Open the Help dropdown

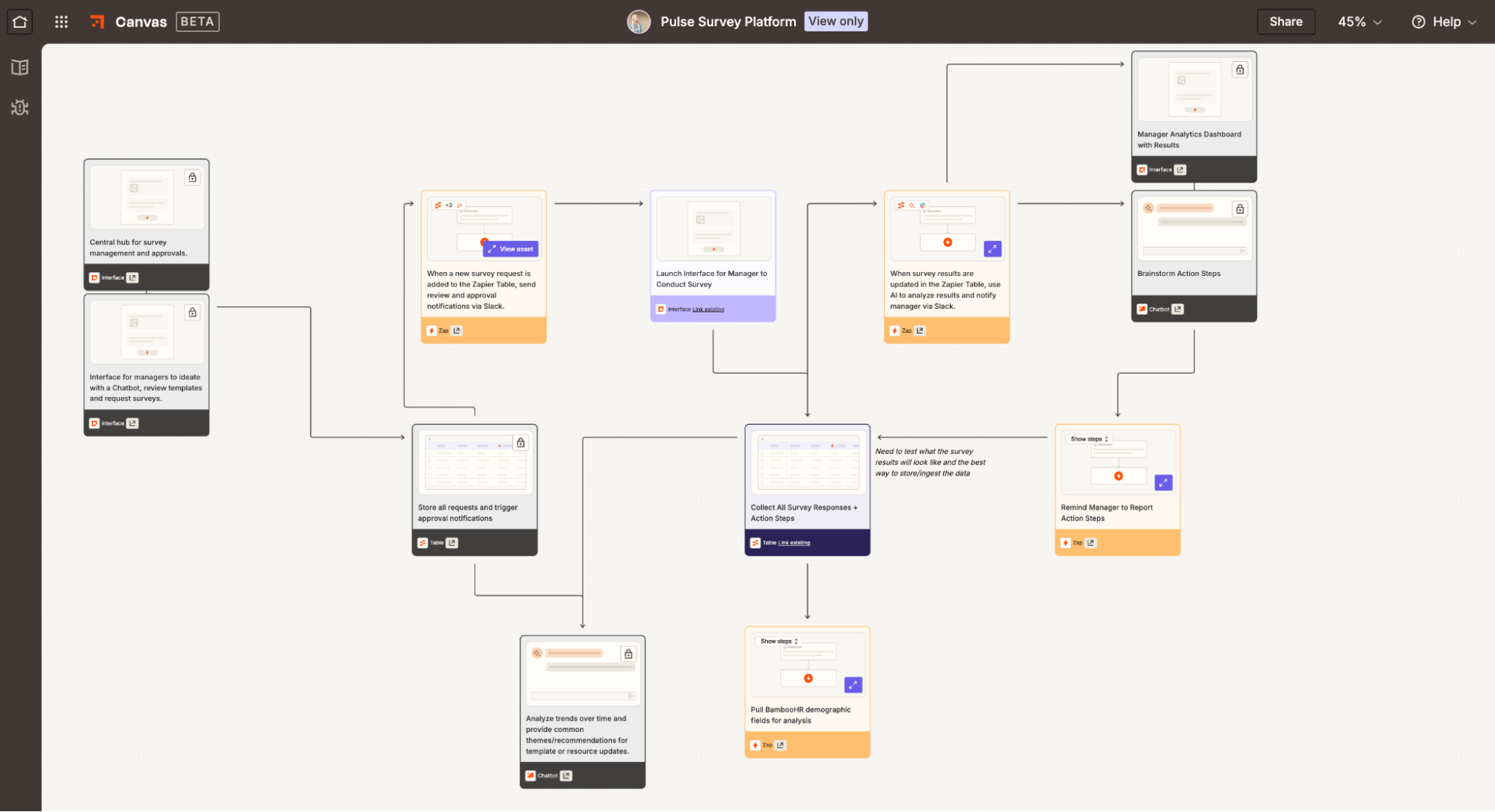(1445, 22)
